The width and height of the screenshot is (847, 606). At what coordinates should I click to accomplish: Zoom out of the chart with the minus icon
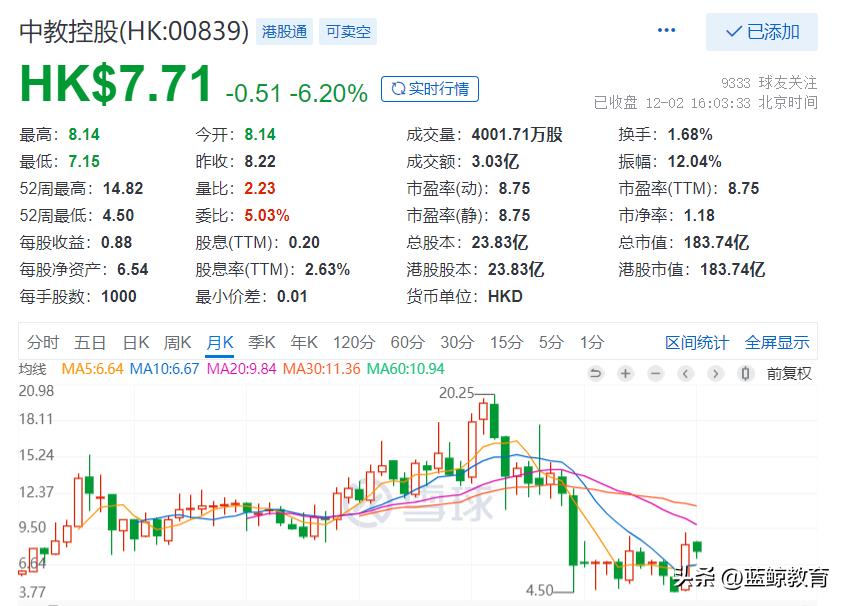(655, 374)
